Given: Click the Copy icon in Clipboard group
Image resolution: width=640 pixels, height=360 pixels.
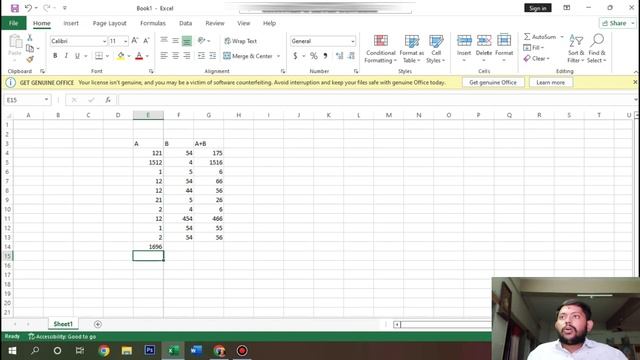Looking at the screenshot, I should pyautogui.click(x=30, y=48).
